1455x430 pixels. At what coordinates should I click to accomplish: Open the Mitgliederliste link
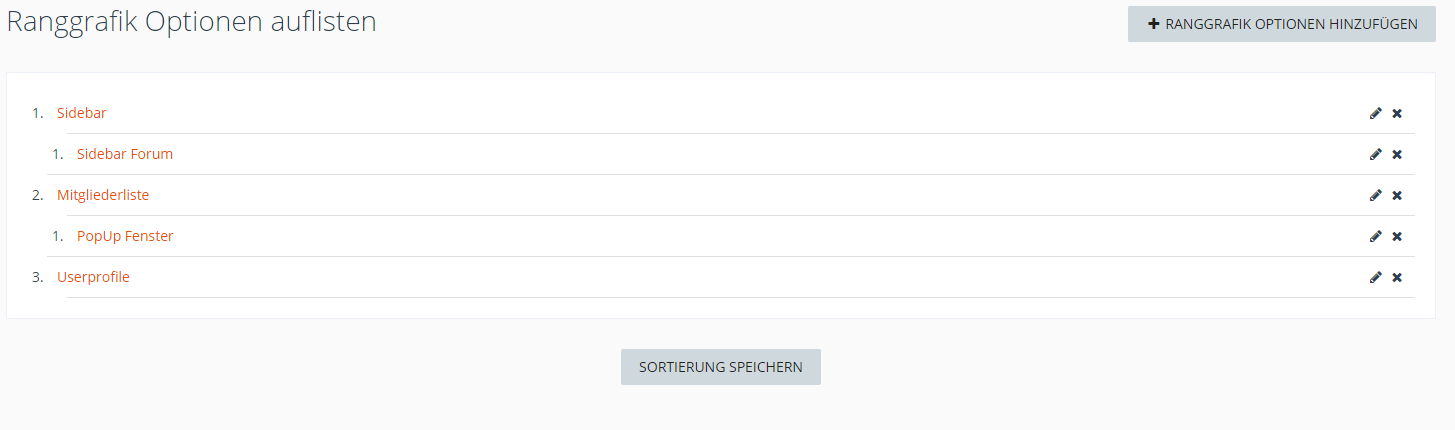[x=103, y=195]
